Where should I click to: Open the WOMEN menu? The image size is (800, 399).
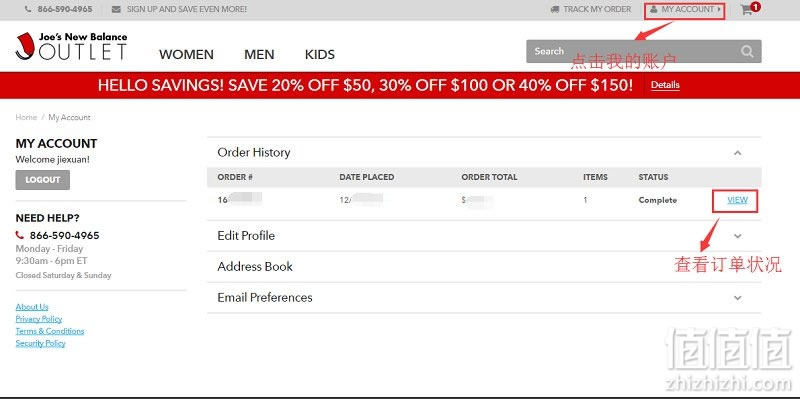coord(186,55)
